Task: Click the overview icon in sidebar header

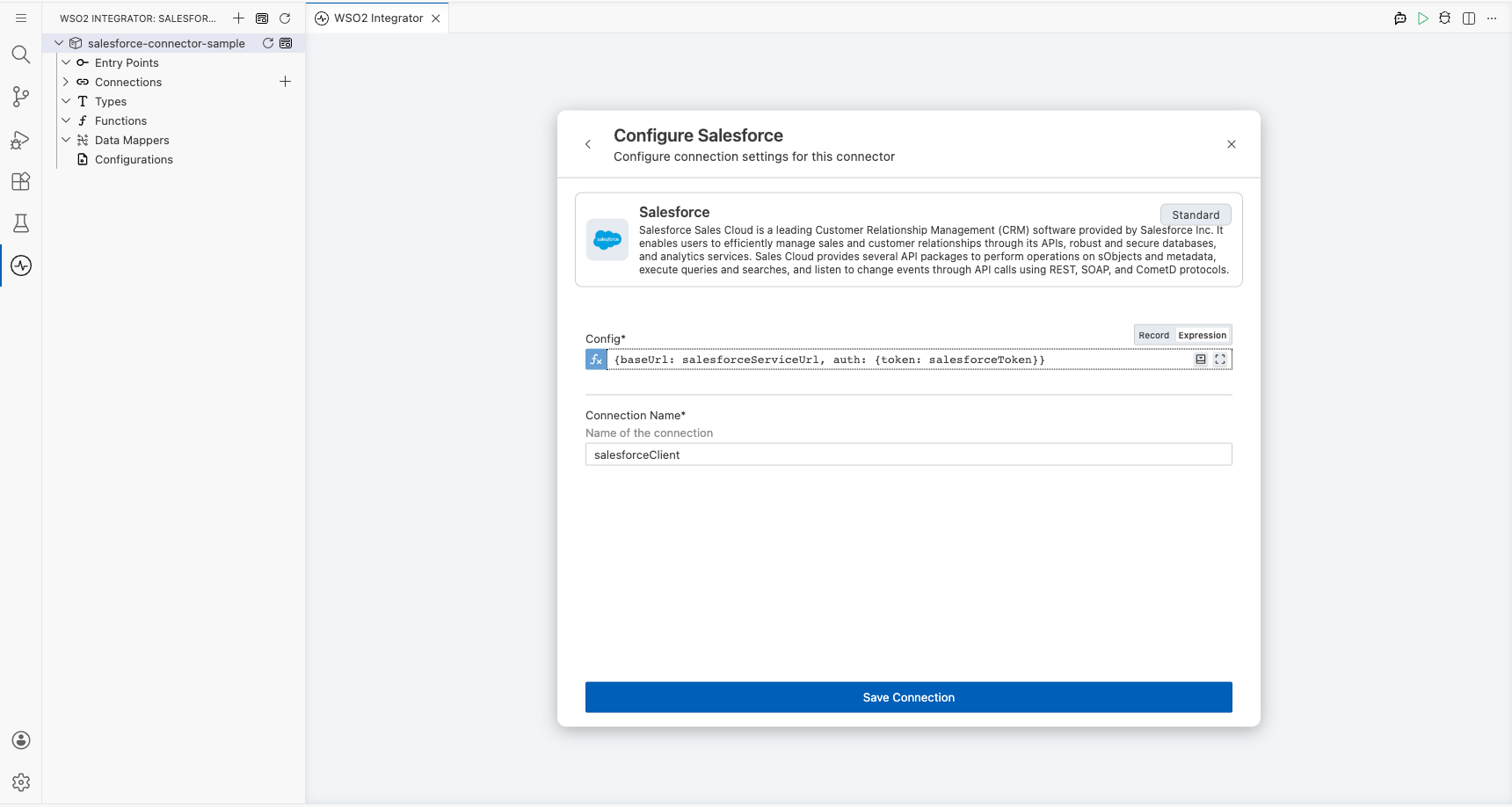Action: (x=262, y=18)
